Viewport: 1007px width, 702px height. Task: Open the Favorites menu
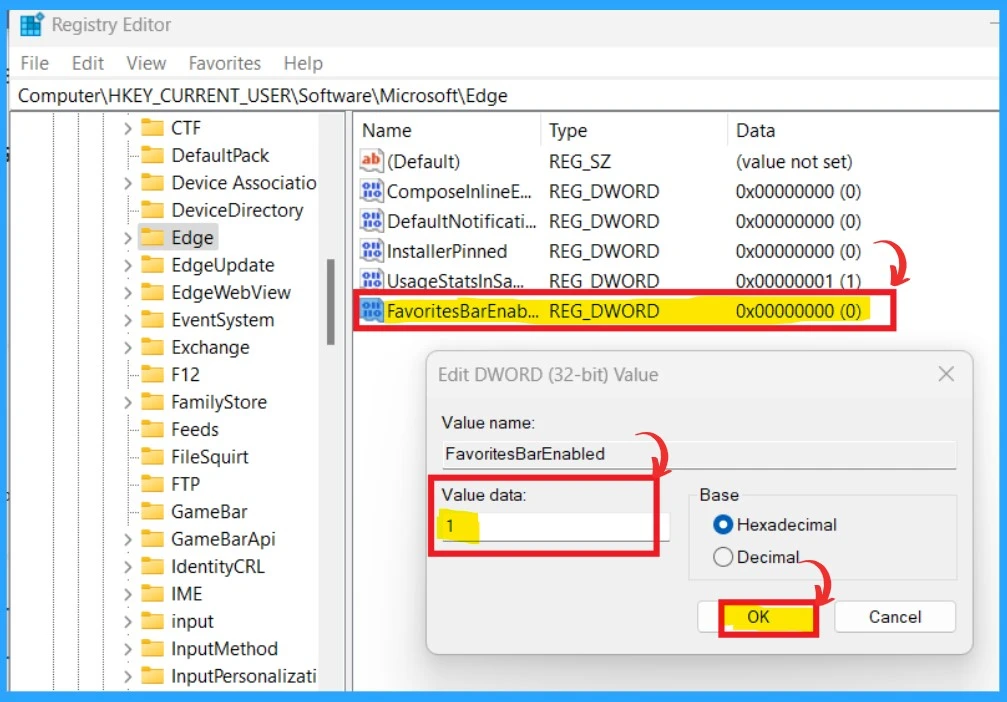[225, 63]
